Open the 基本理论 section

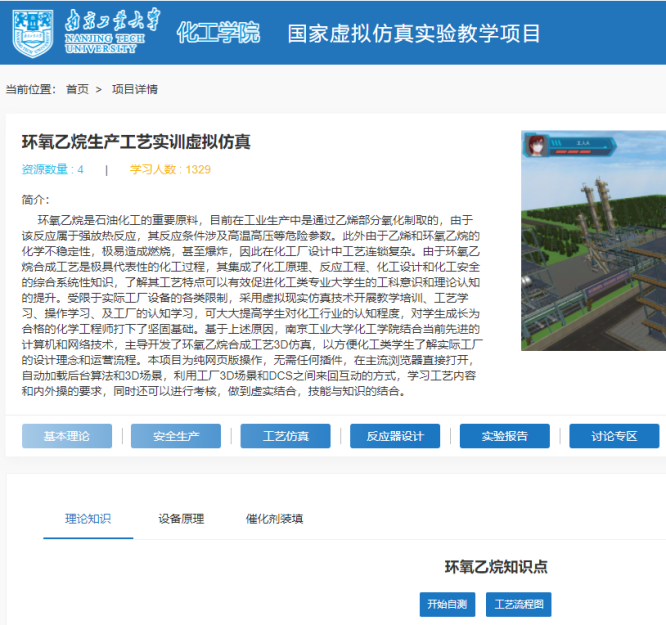(x=67, y=436)
